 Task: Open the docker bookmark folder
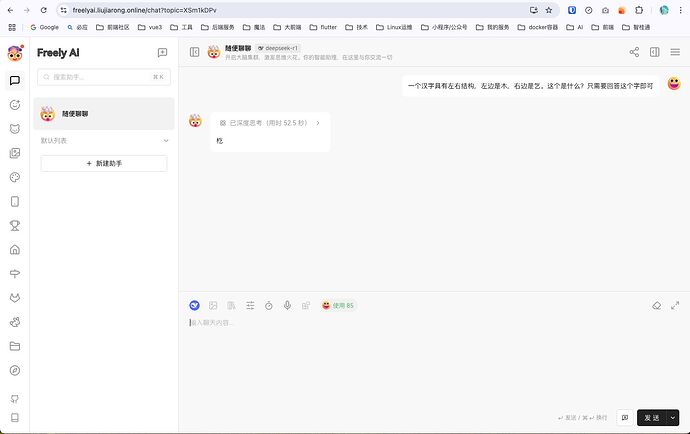pyautogui.click(x=538, y=27)
